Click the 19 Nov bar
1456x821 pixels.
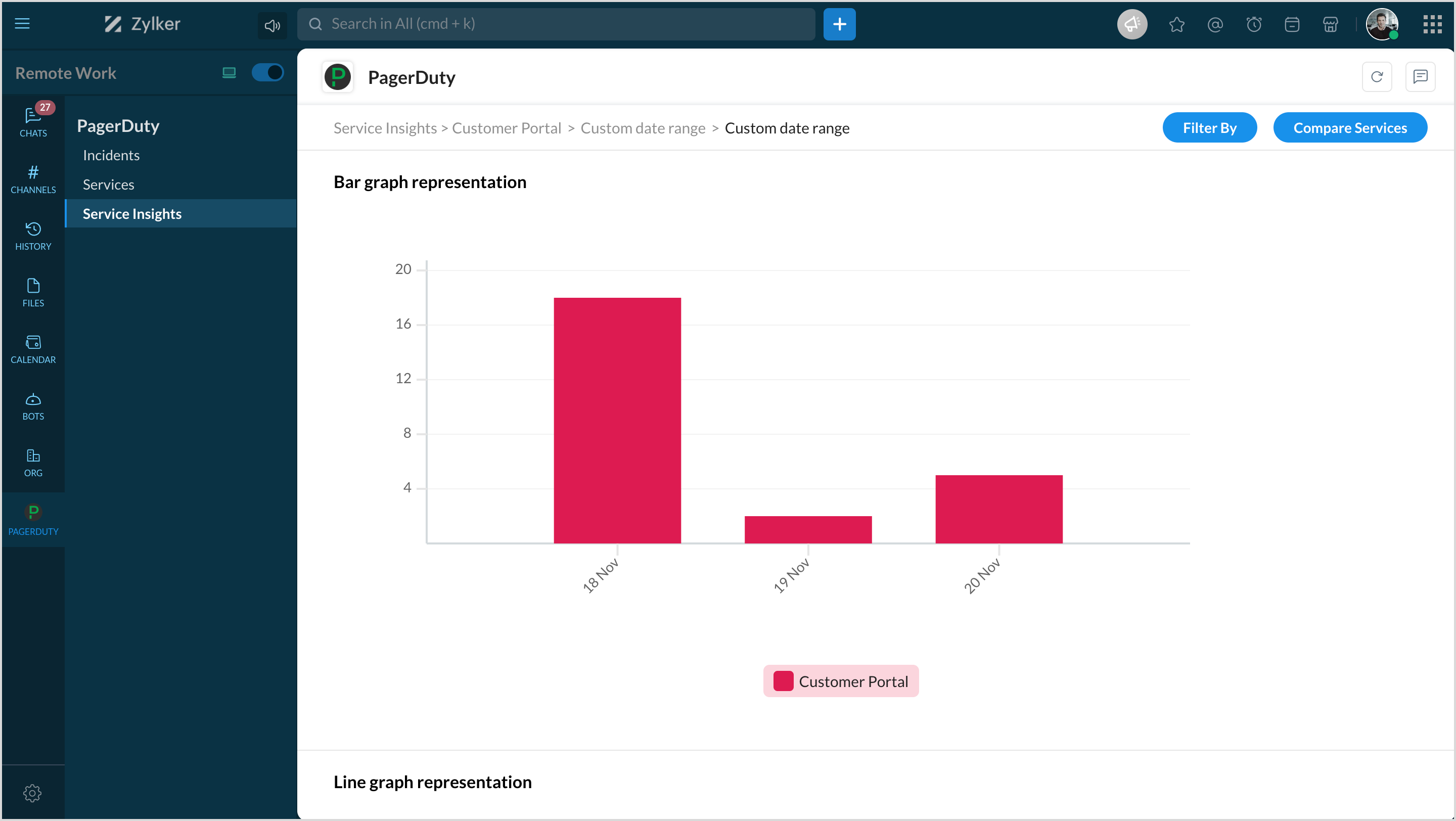(x=808, y=529)
